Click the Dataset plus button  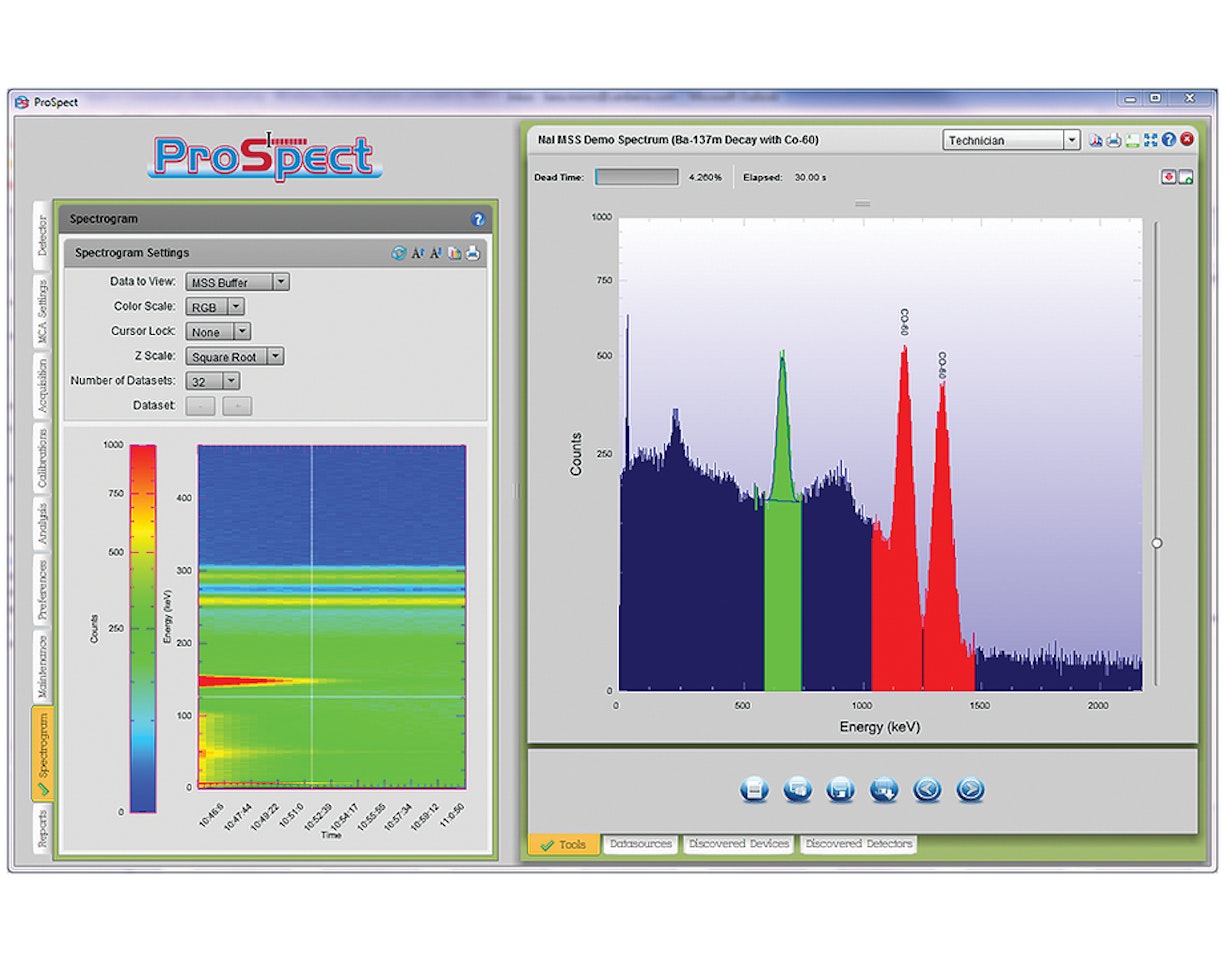(x=237, y=405)
